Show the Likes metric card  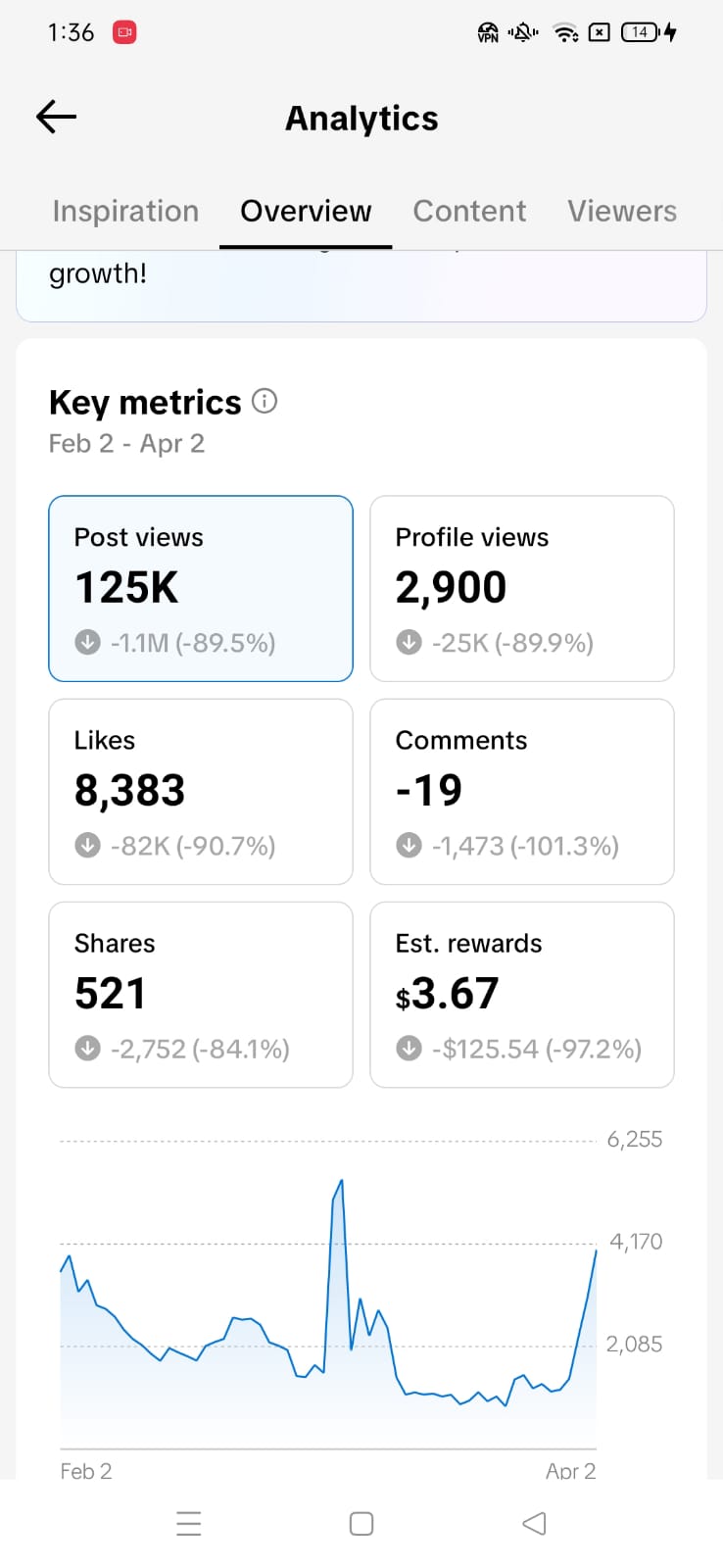point(201,791)
